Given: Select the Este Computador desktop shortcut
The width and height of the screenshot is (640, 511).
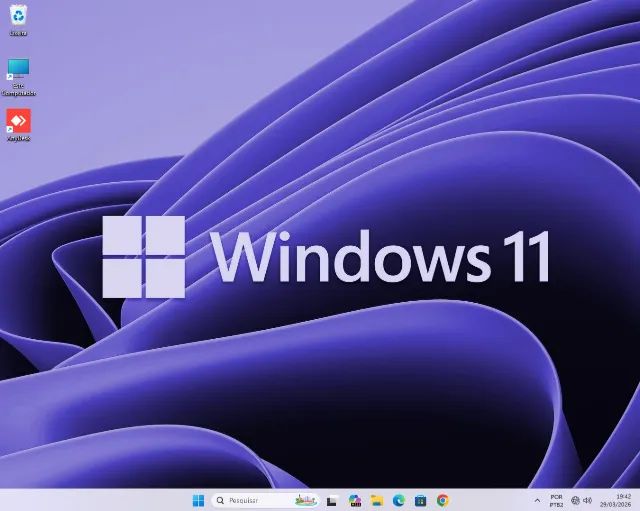Looking at the screenshot, I should pos(18,77).
